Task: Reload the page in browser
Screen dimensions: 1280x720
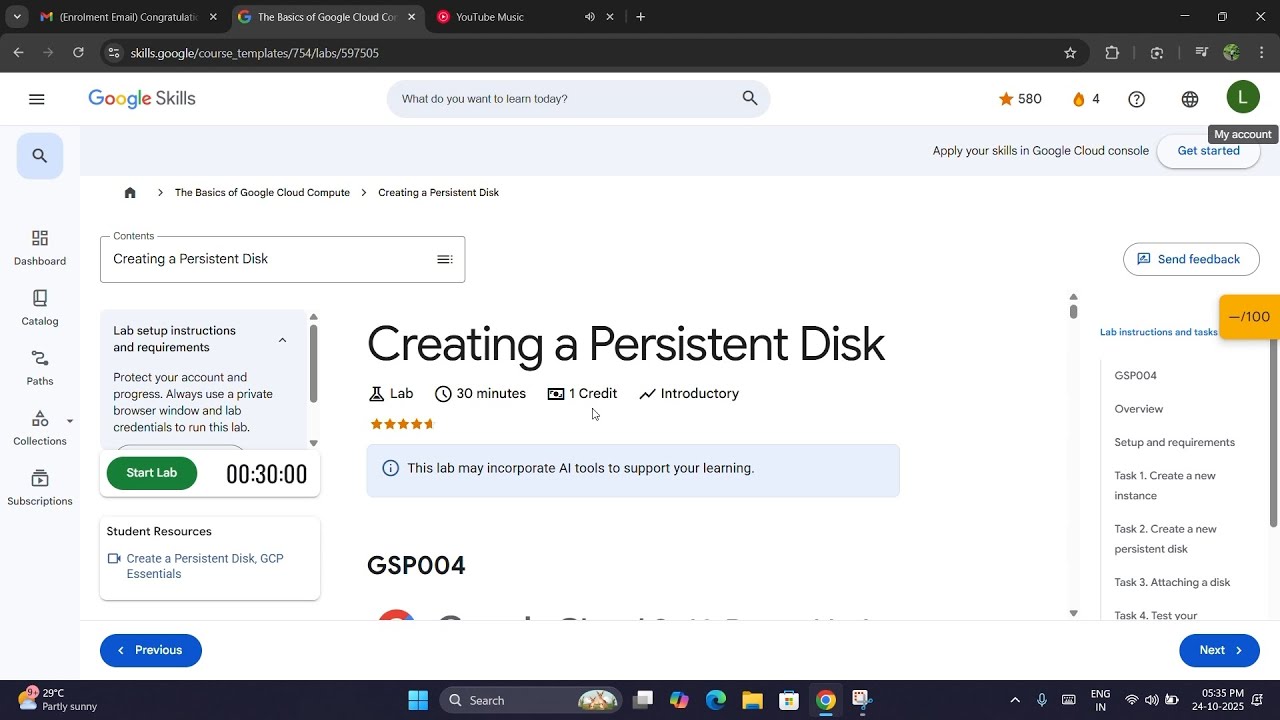Action: coord(78,53)
